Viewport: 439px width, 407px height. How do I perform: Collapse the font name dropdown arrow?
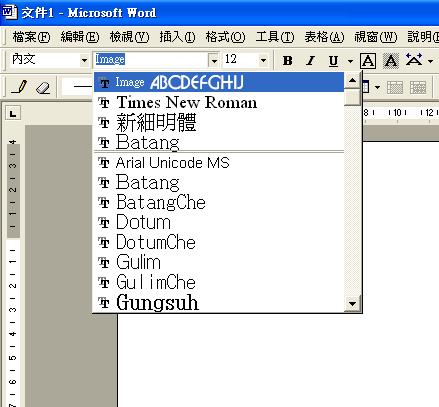click(x=213, y=61)
